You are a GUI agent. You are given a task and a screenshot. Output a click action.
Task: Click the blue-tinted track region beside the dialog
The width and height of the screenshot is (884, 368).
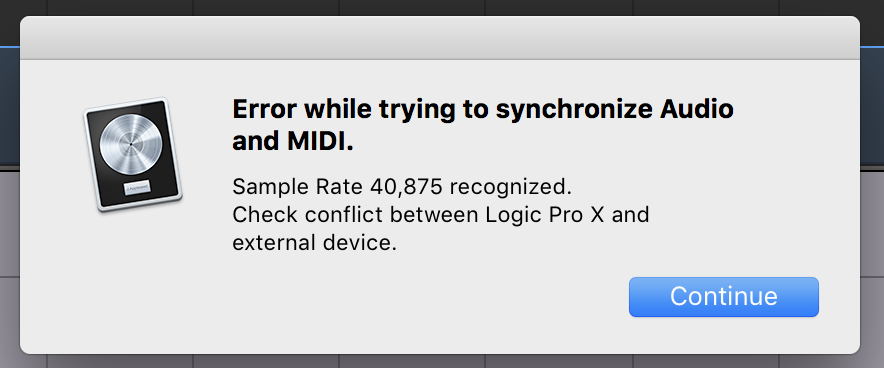tap(872, 107)
